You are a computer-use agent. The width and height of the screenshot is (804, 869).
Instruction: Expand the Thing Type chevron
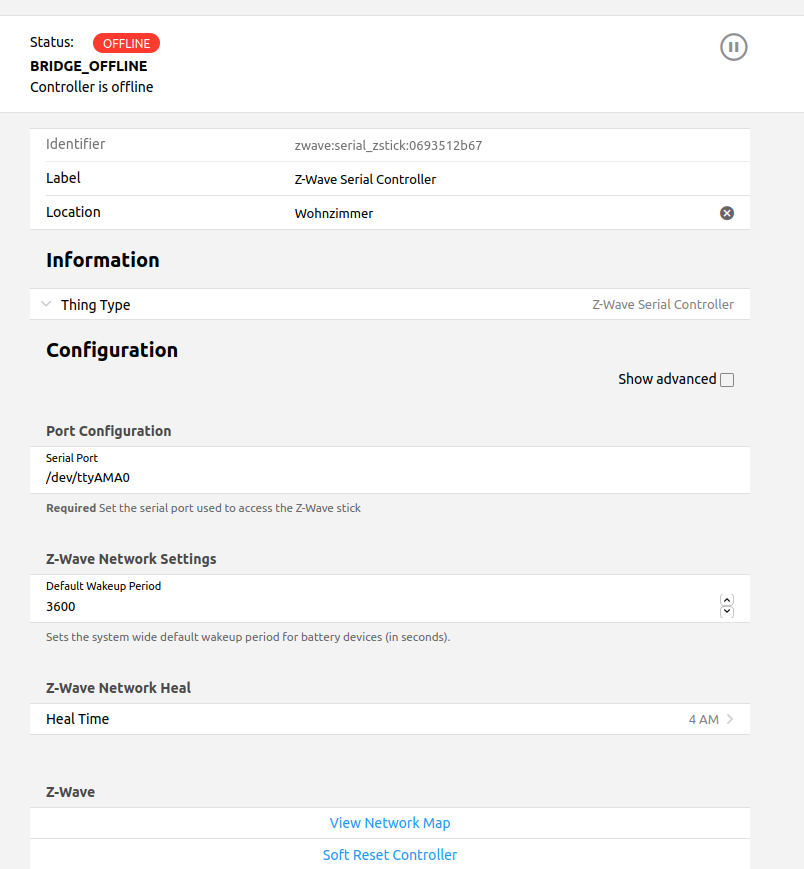pos(46,305)
